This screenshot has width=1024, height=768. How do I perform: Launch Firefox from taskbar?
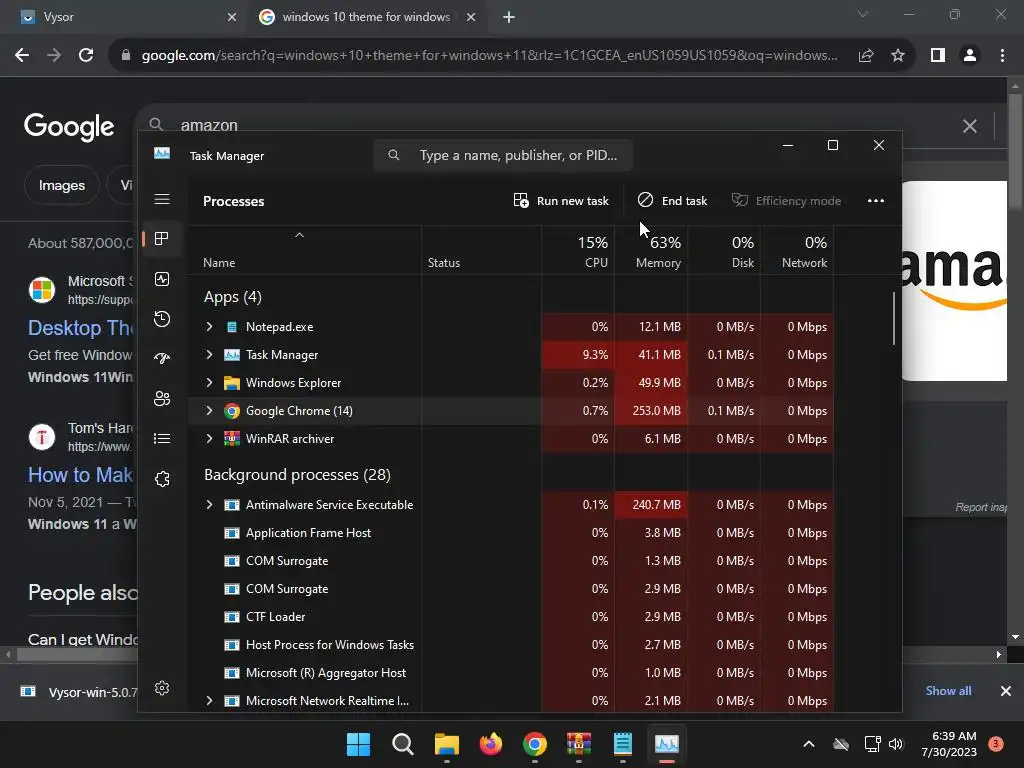coord(491,744)
